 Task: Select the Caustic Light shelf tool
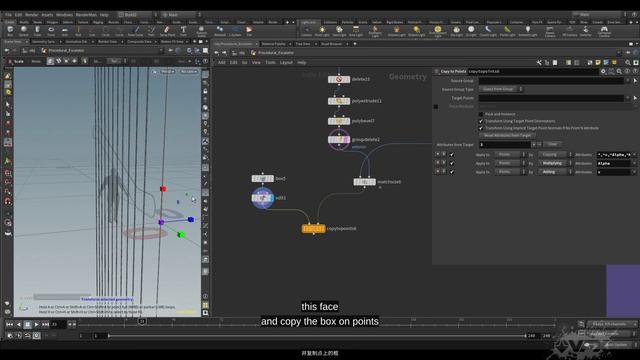[x=488, y=31]
